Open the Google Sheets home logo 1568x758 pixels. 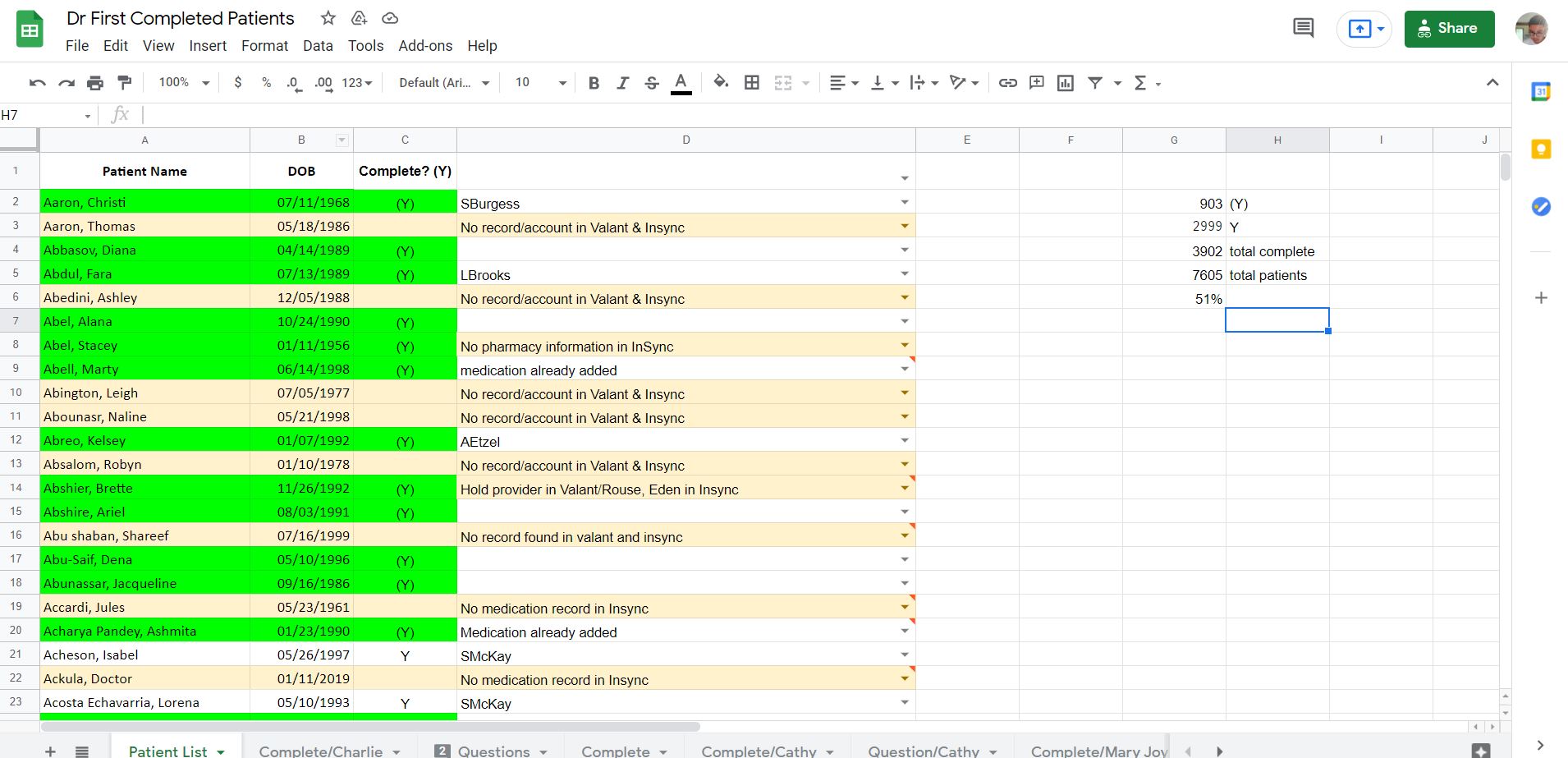(x=30, y=30)
